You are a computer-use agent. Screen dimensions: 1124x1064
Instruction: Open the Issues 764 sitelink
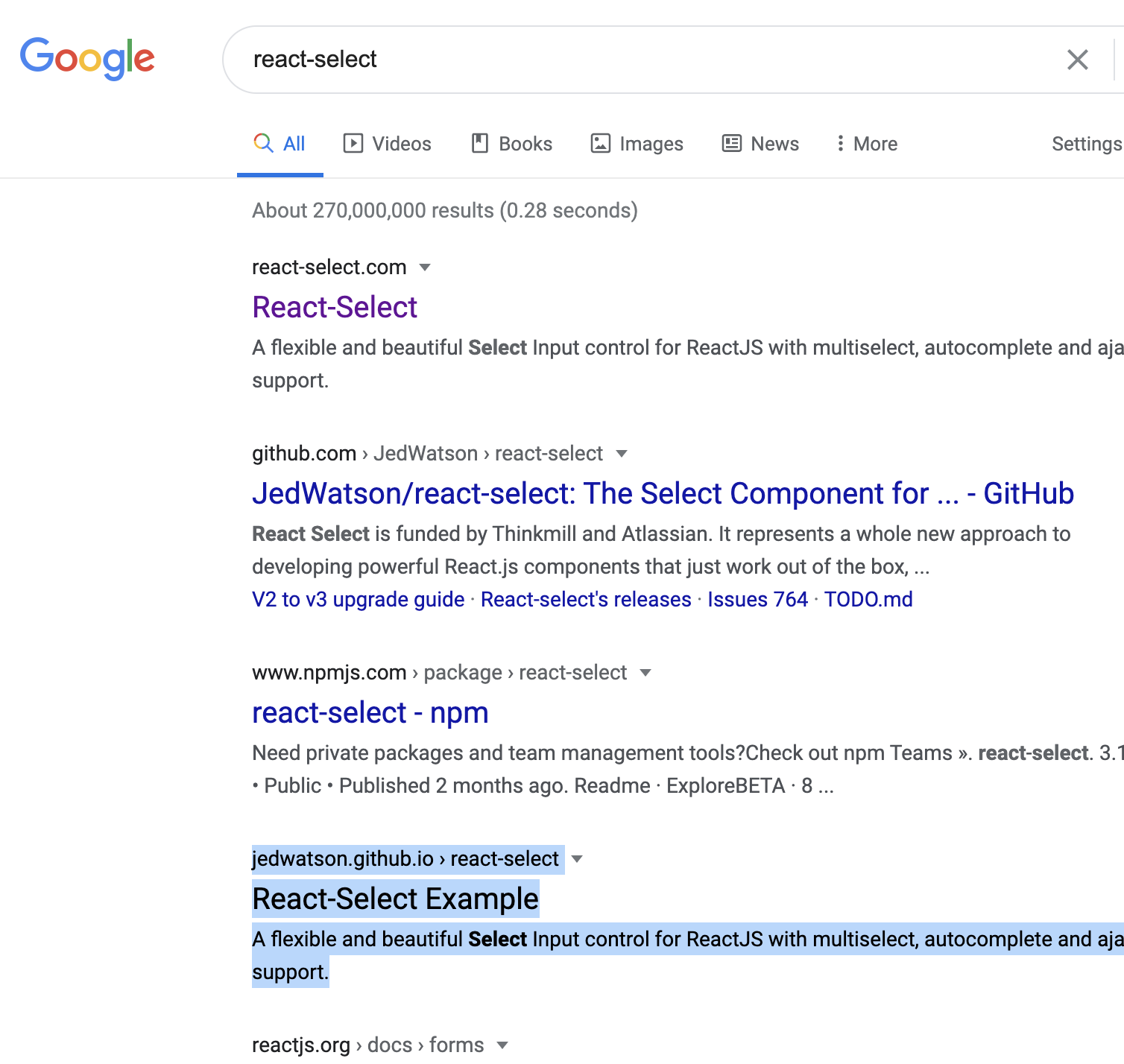tap(757, 599)
